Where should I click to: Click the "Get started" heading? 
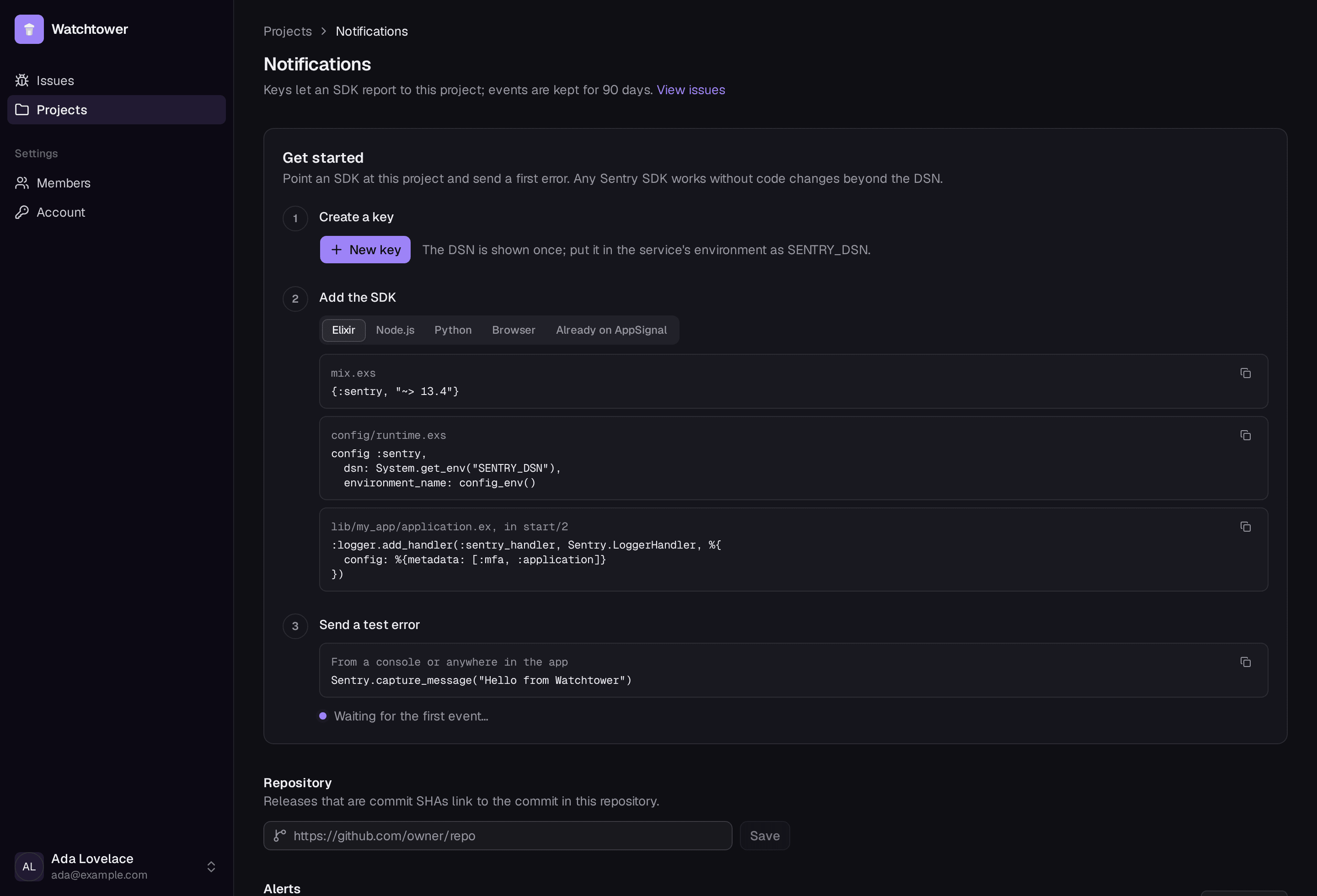[323, 157]
